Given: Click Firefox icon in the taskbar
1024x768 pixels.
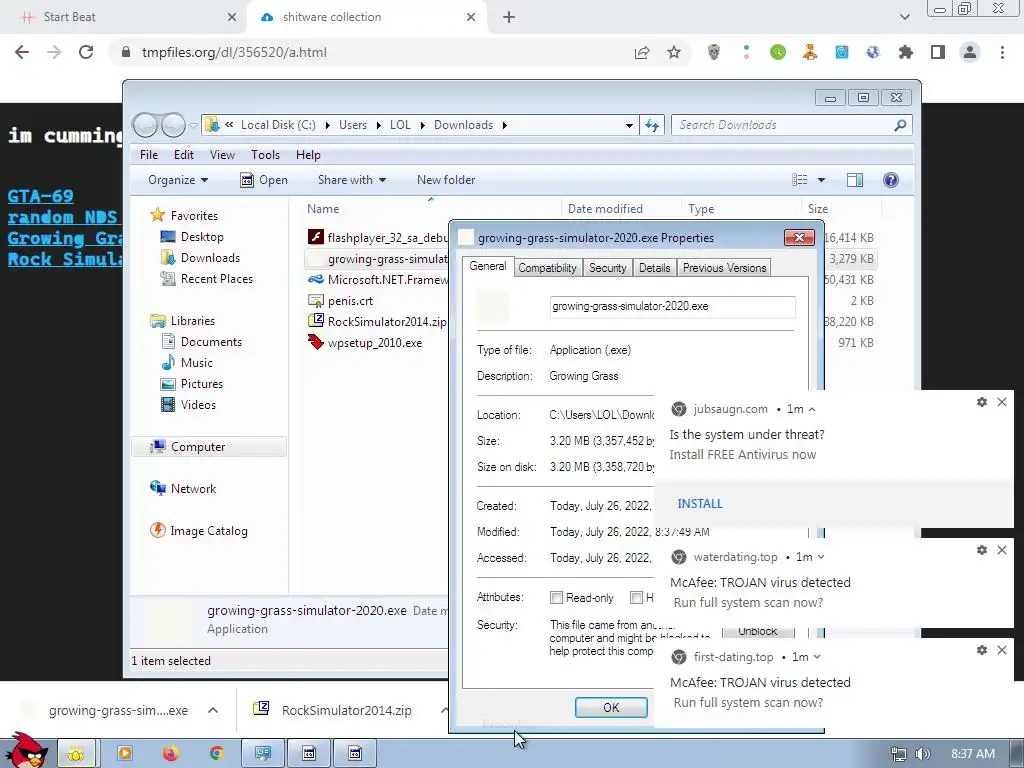Looking at the screenshot, I should pyautogui.click(x=170, y=754).
